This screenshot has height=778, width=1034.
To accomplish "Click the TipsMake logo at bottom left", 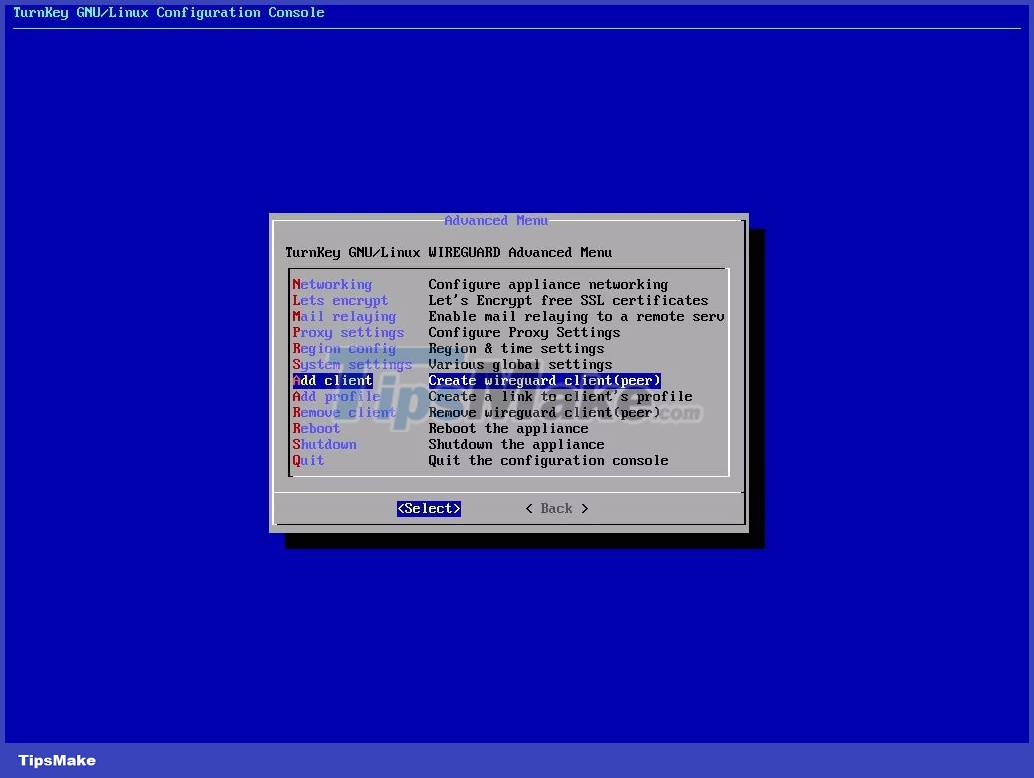I will coord(56,760).
